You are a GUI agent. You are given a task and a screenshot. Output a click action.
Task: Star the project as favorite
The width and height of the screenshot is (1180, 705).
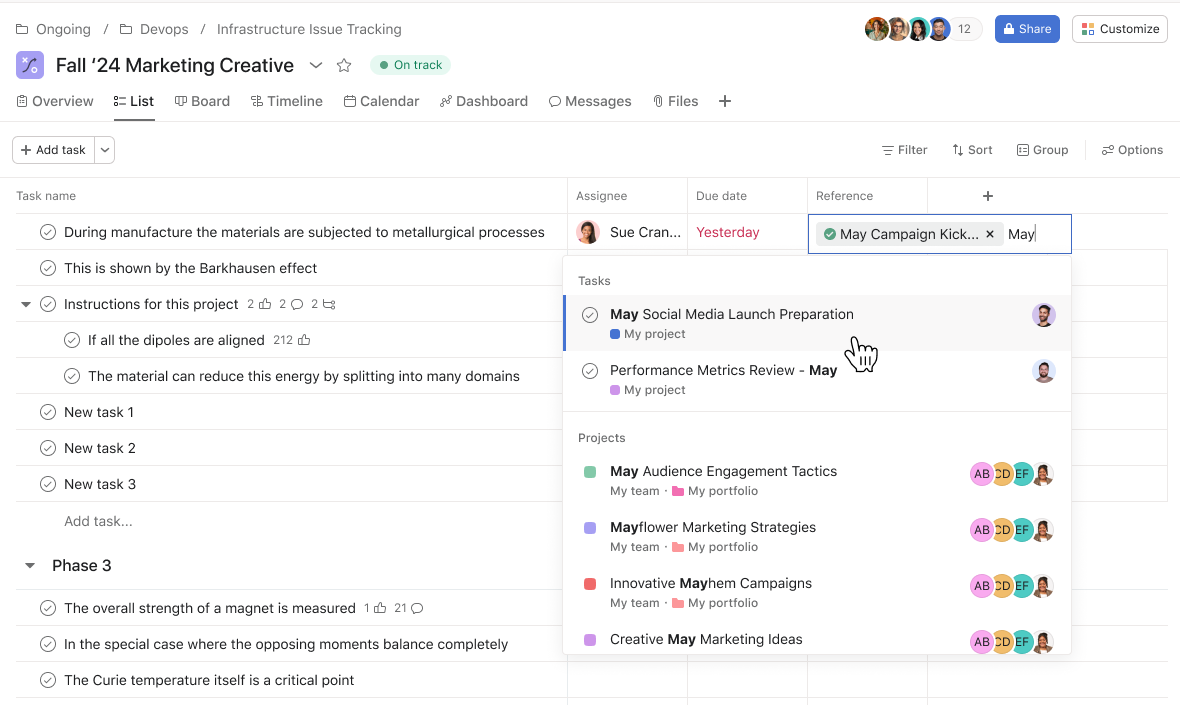click(344, 65)
